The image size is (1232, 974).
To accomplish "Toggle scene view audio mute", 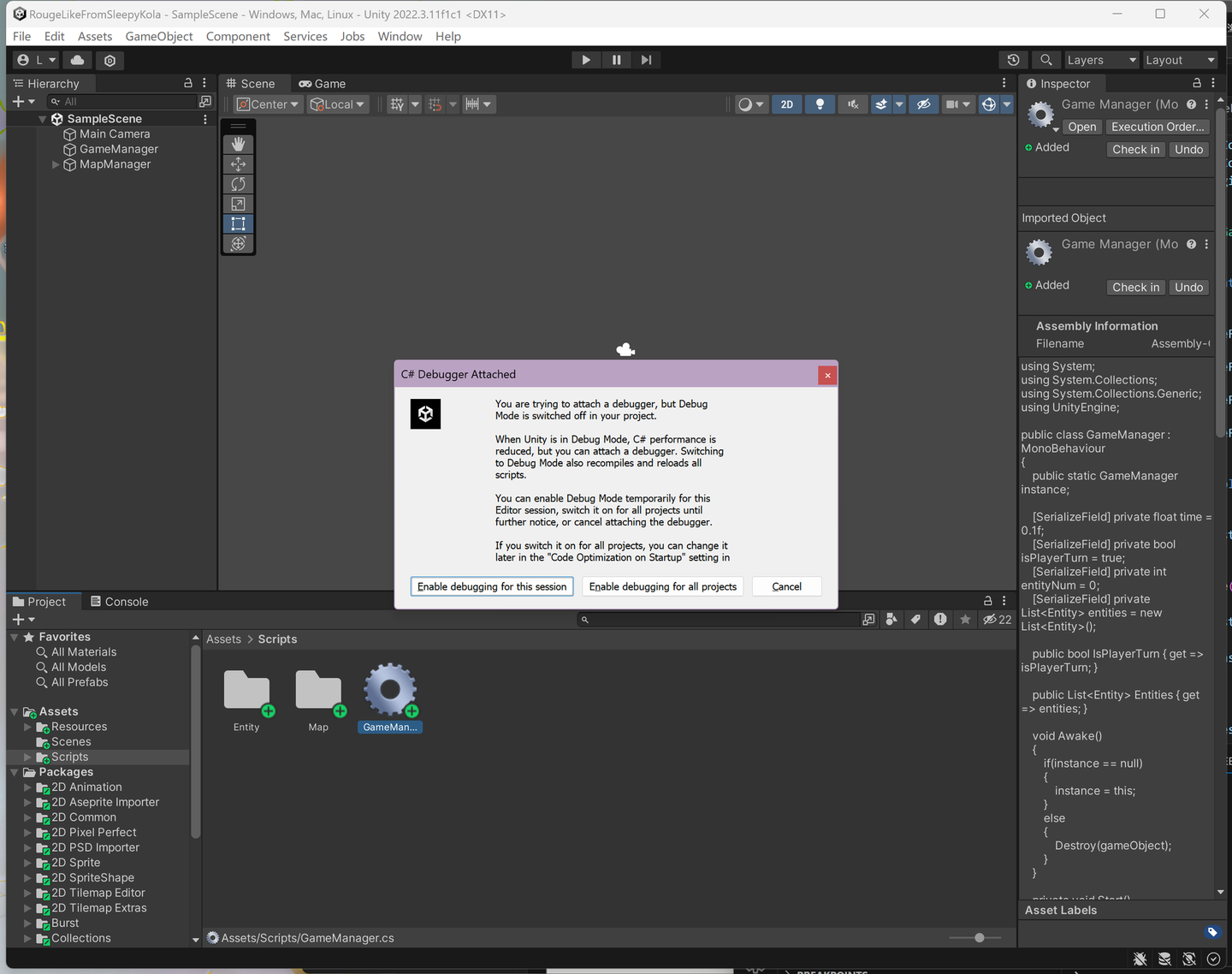I will (852, 104).
